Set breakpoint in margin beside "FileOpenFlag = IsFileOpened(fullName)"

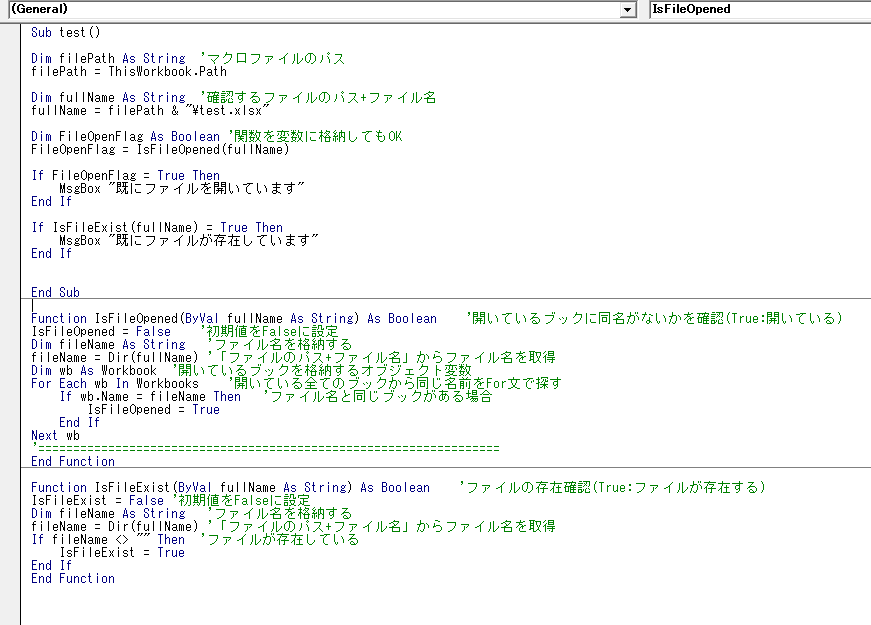10,150
